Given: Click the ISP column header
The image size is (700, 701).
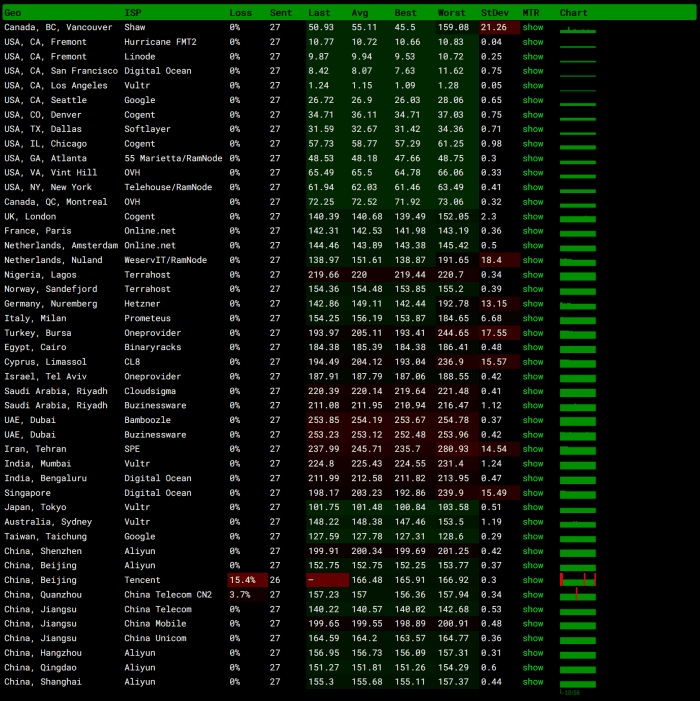Looking at the screenshot, I should [133, 13].
